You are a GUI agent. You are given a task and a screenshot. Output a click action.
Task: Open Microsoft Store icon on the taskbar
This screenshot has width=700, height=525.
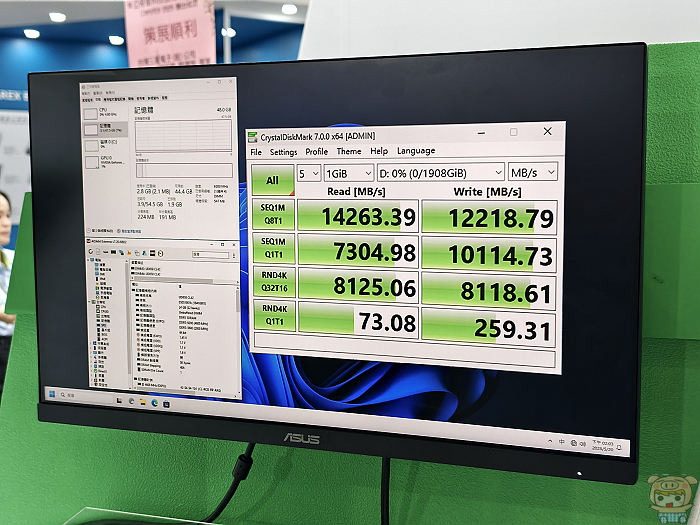(166, 404)
